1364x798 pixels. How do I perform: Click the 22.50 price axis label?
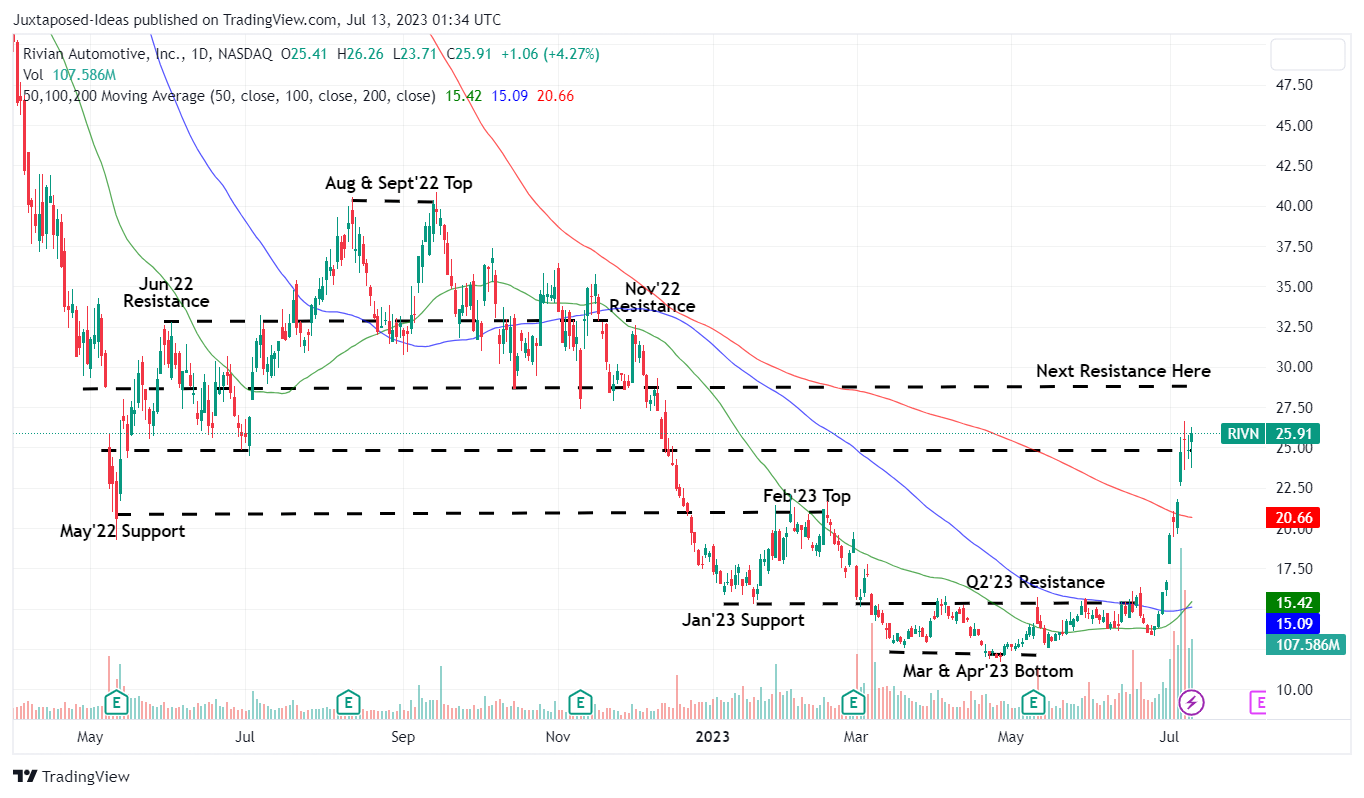click(x=1293, y=488)
